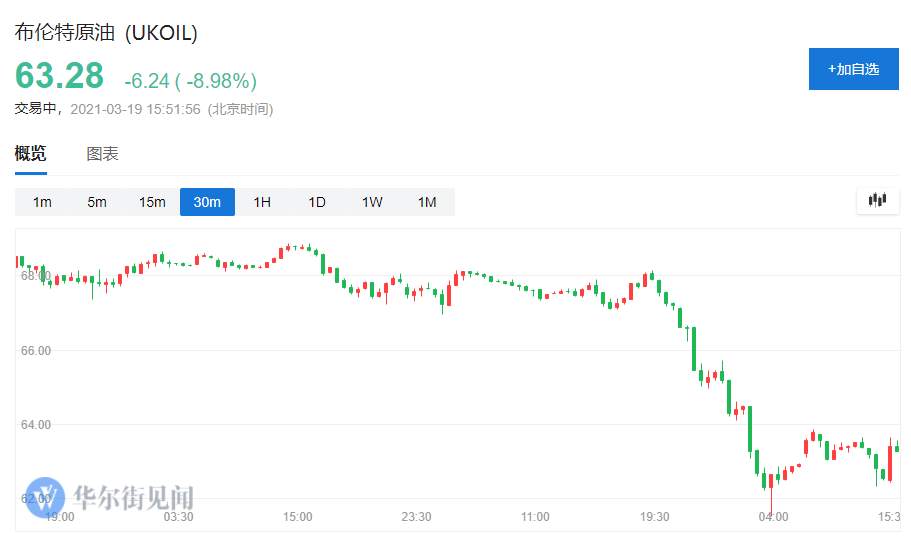
Task: Click the 15:00 time axis label
Action: pyautogui.click(x=297, y=516)
